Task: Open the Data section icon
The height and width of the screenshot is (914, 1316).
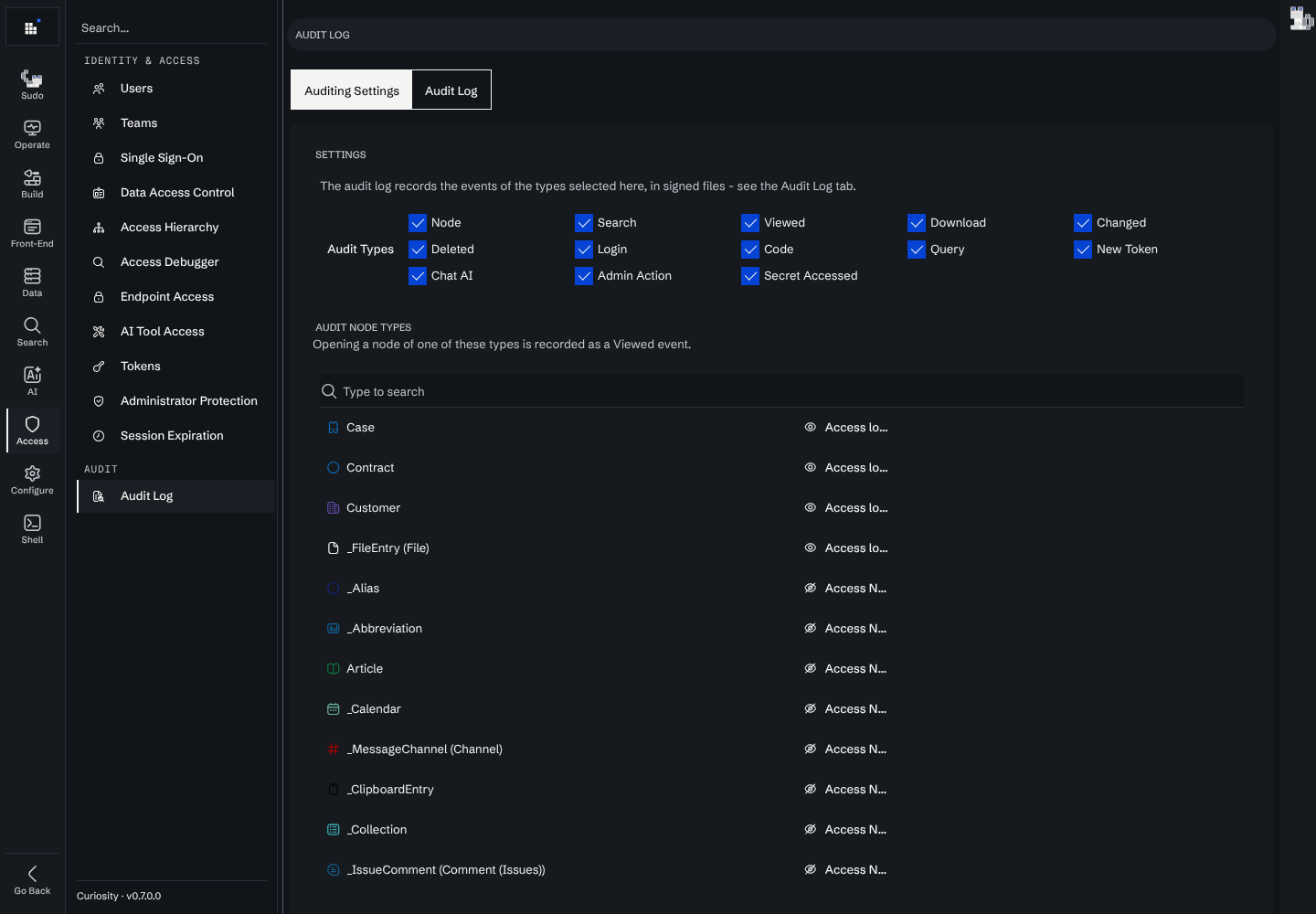Action: pyautogui.click(x=32, y=282)
